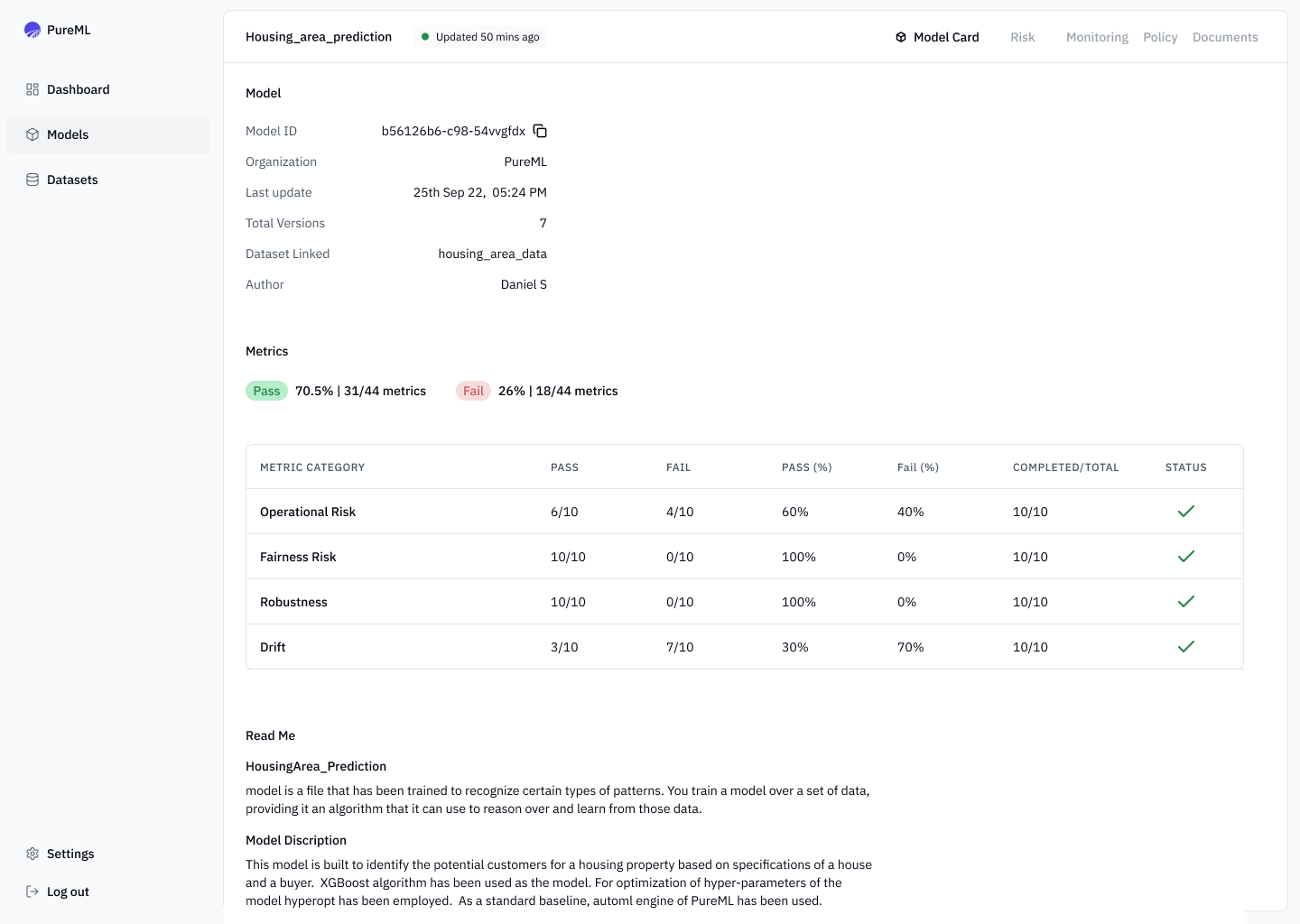Viewport: 1300px width, 924px height.
Task: Click the PureML logo icon
Action: click(x=32, y=30)
